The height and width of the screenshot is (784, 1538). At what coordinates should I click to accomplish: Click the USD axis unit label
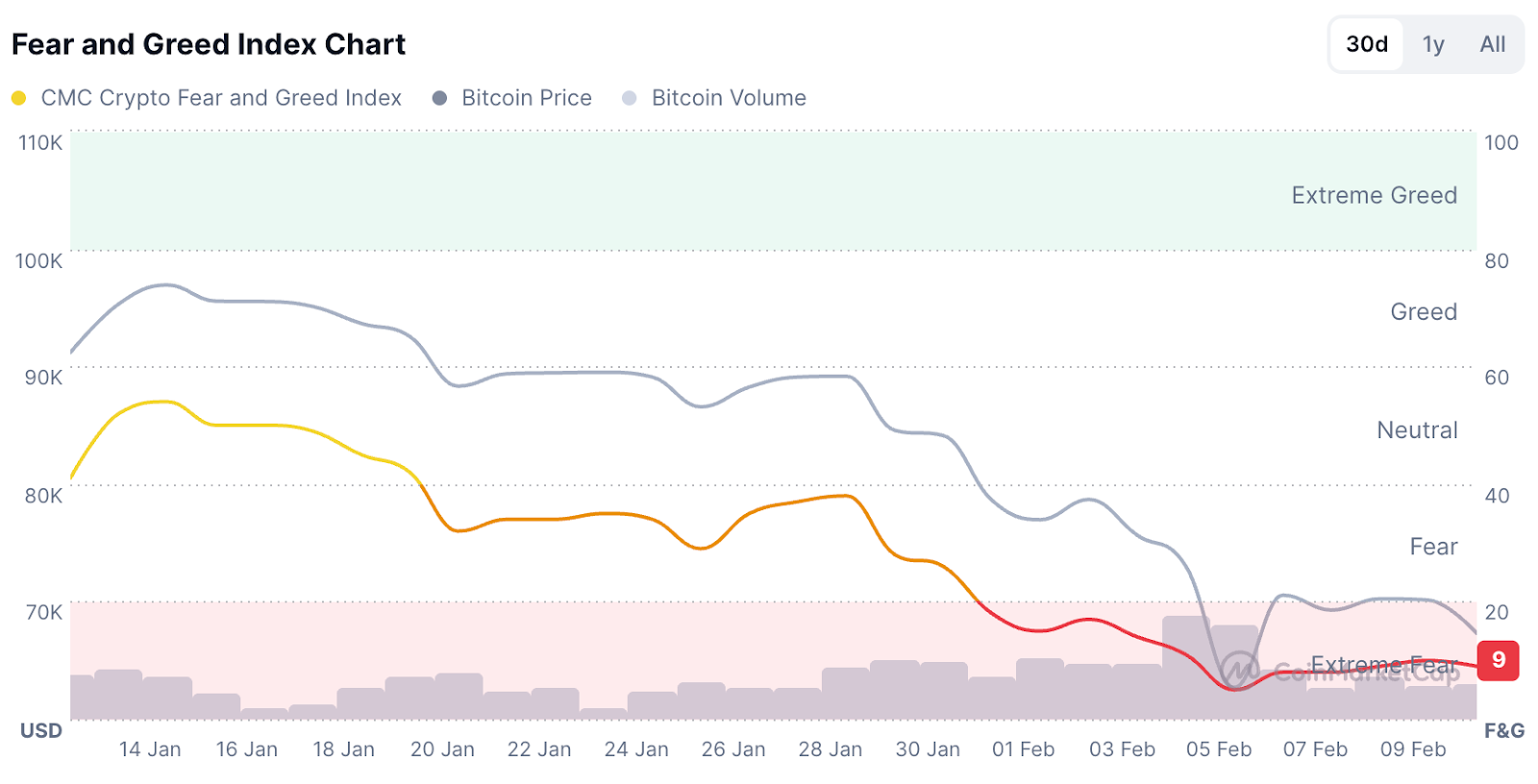[41, 730]
